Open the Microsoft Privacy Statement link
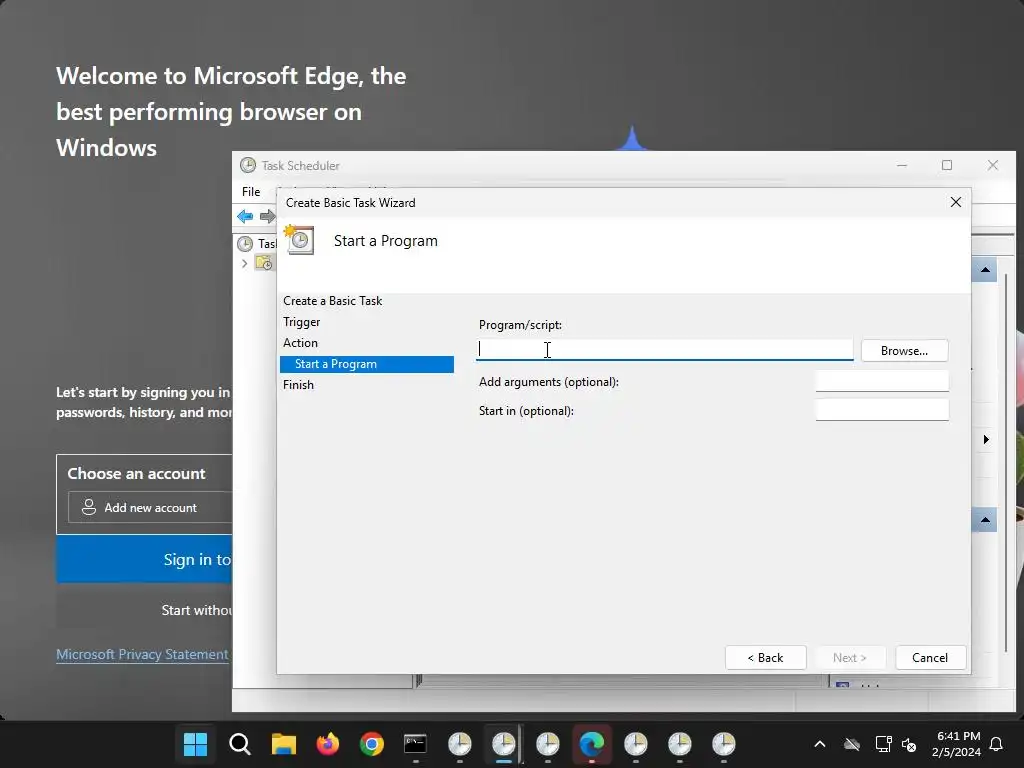1024x768 pixels. pos(142,654)
